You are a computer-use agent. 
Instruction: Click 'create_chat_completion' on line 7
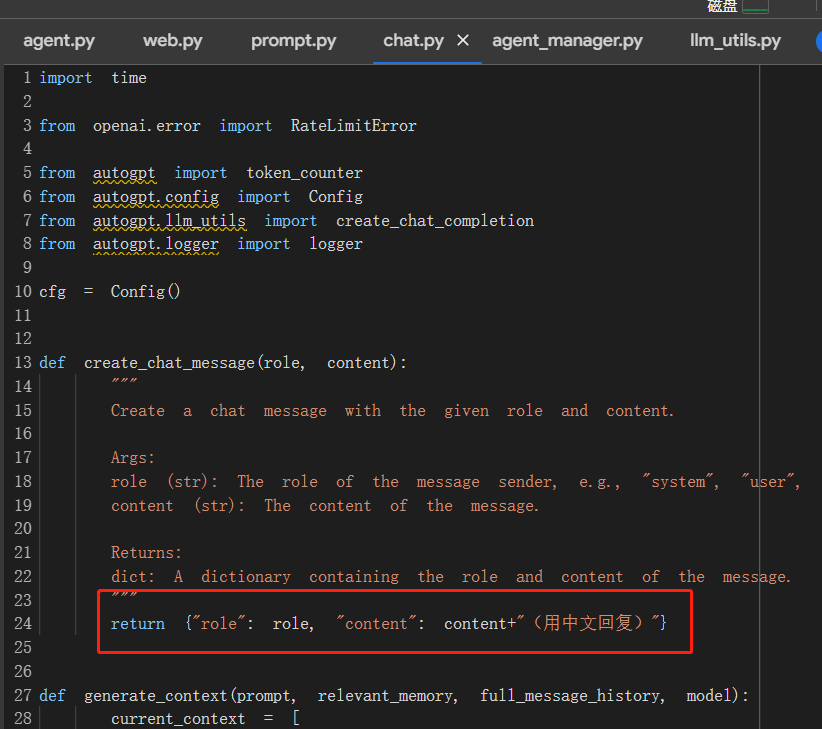tap(435, 221)
